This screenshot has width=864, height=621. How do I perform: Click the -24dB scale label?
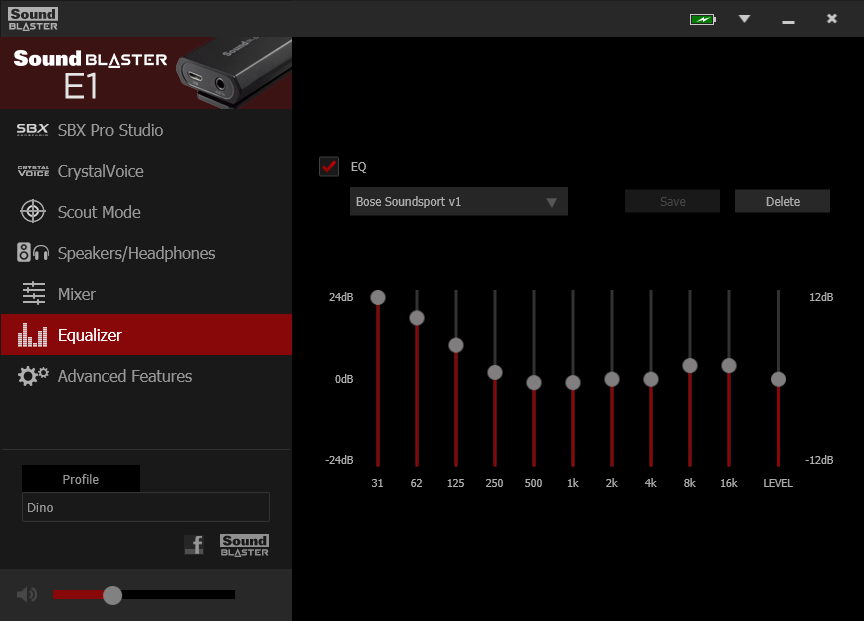point(339,460)
